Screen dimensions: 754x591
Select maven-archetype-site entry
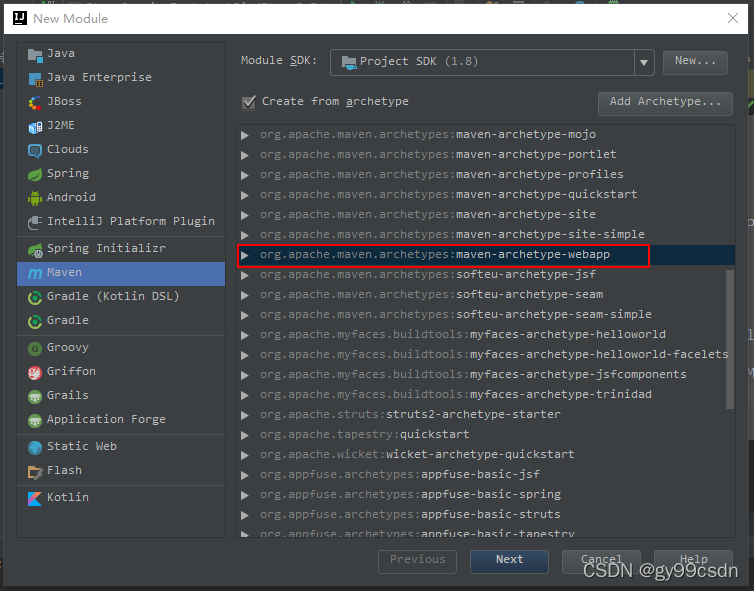tap(486, 214)
